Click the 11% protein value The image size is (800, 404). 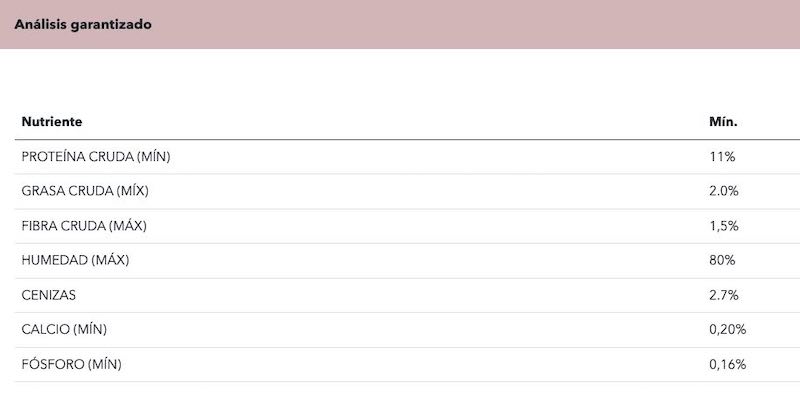tap(722, 157)
